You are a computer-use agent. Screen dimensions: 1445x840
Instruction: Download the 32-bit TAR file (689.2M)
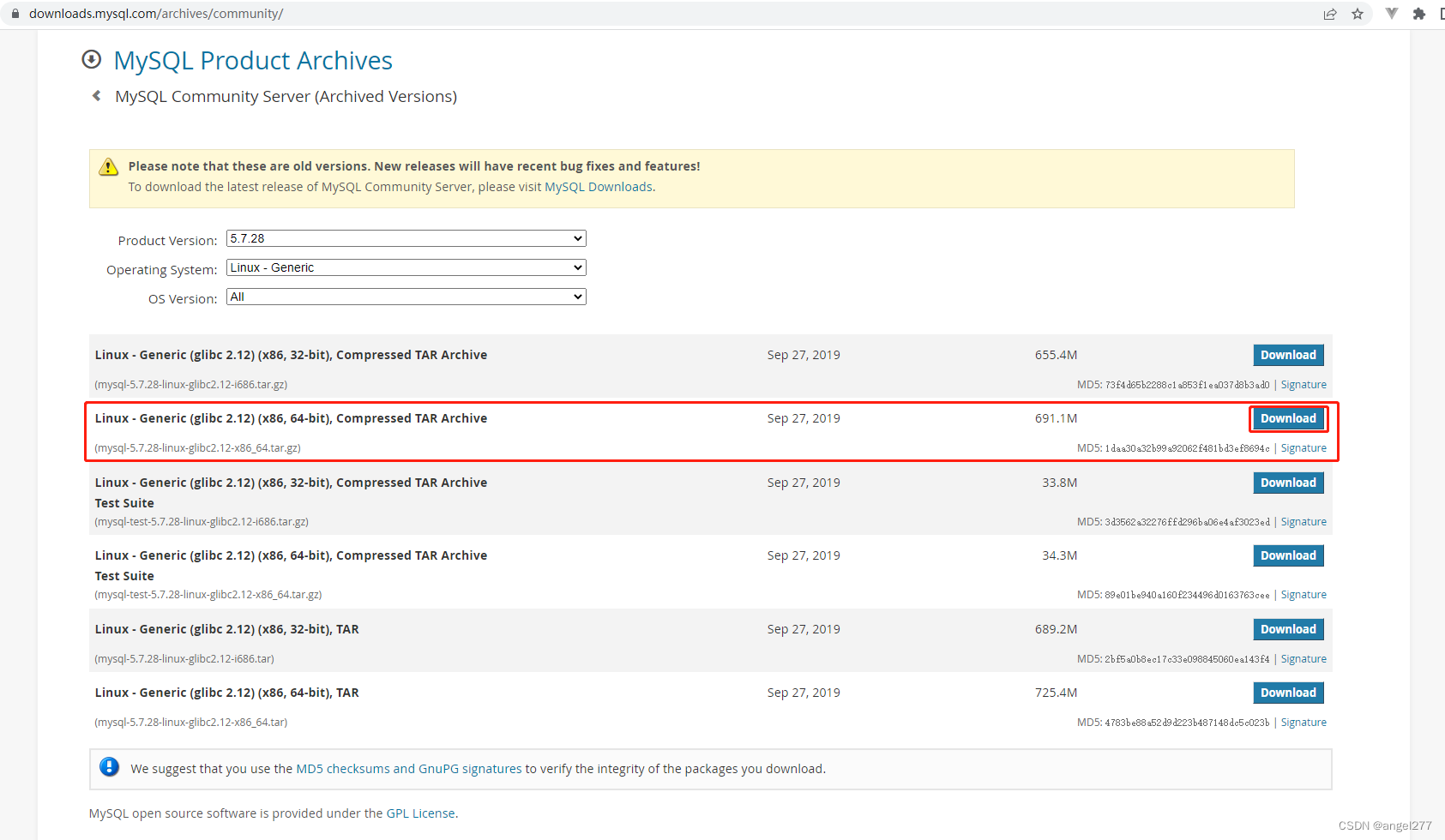point(1288,629)
